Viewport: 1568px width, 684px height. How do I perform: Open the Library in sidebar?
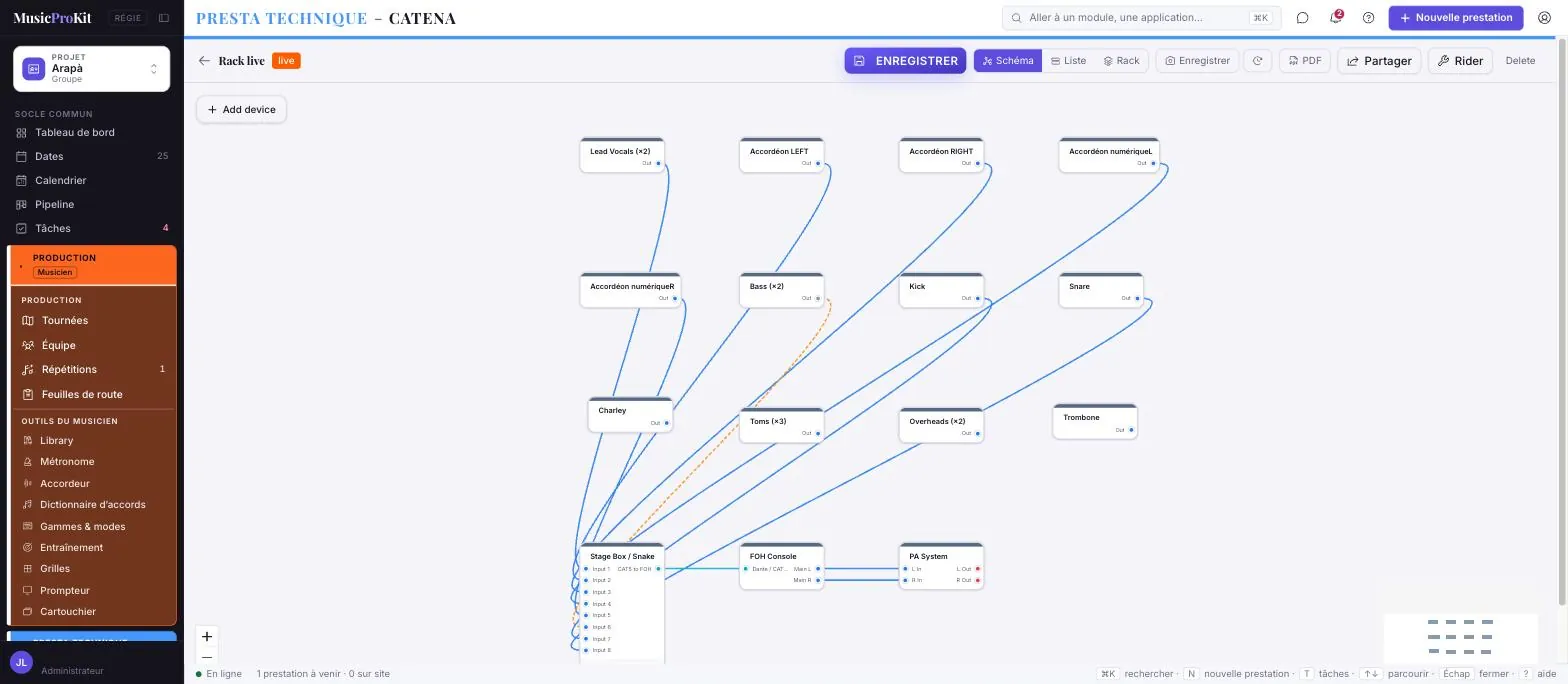(92, 441)
